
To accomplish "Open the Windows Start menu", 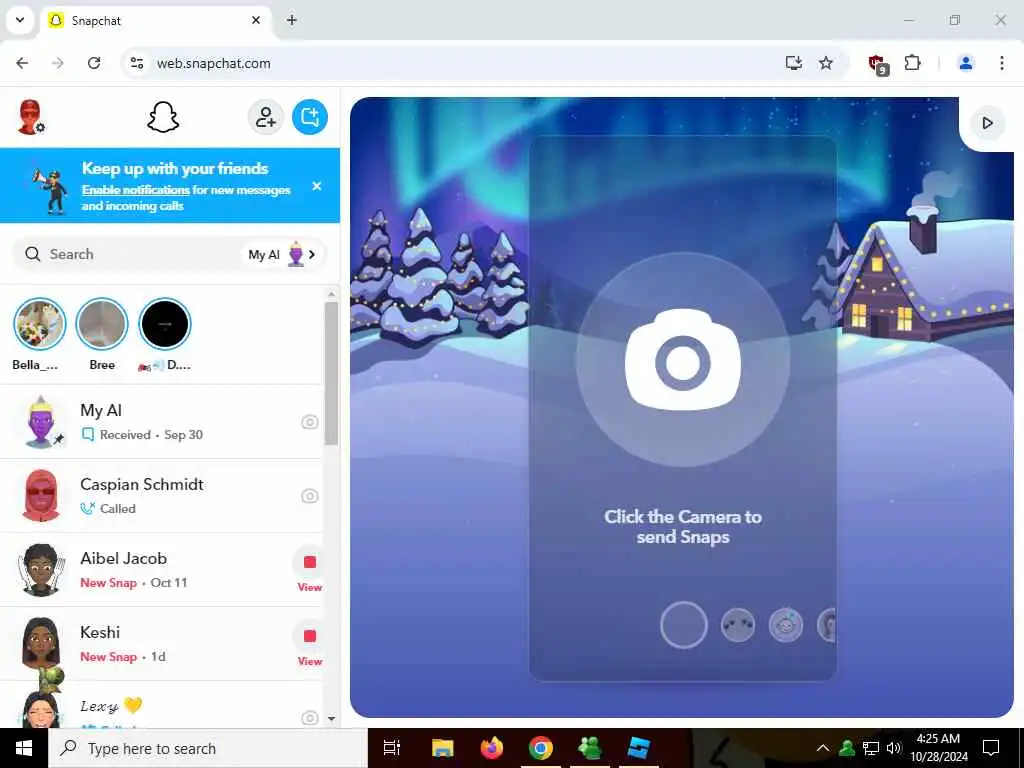I will [x=24, y=748].
